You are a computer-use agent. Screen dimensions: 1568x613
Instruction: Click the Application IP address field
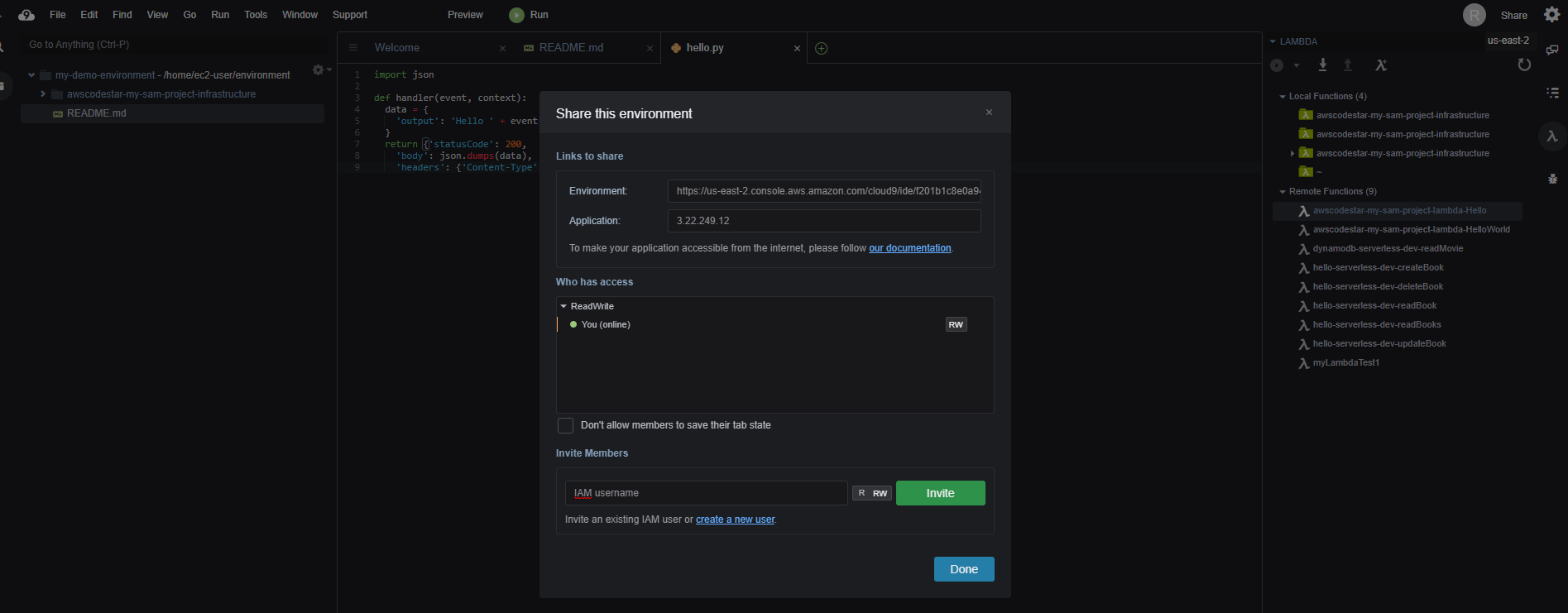tap(824, 221)
